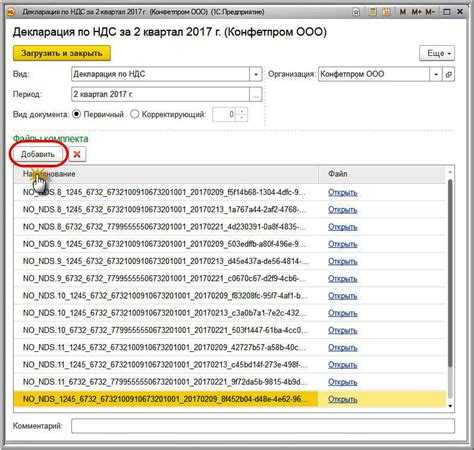Click the Загрузить и закрыть button

pos(62,53)
